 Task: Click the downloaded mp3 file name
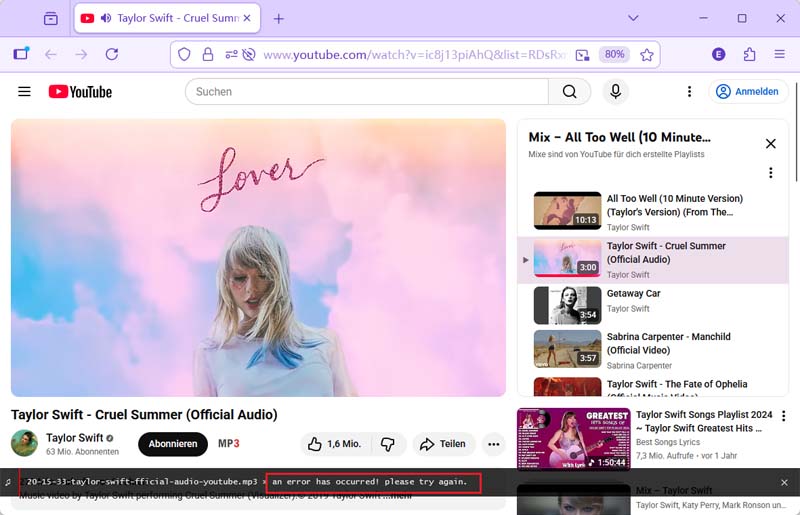[x=142, y=482]
